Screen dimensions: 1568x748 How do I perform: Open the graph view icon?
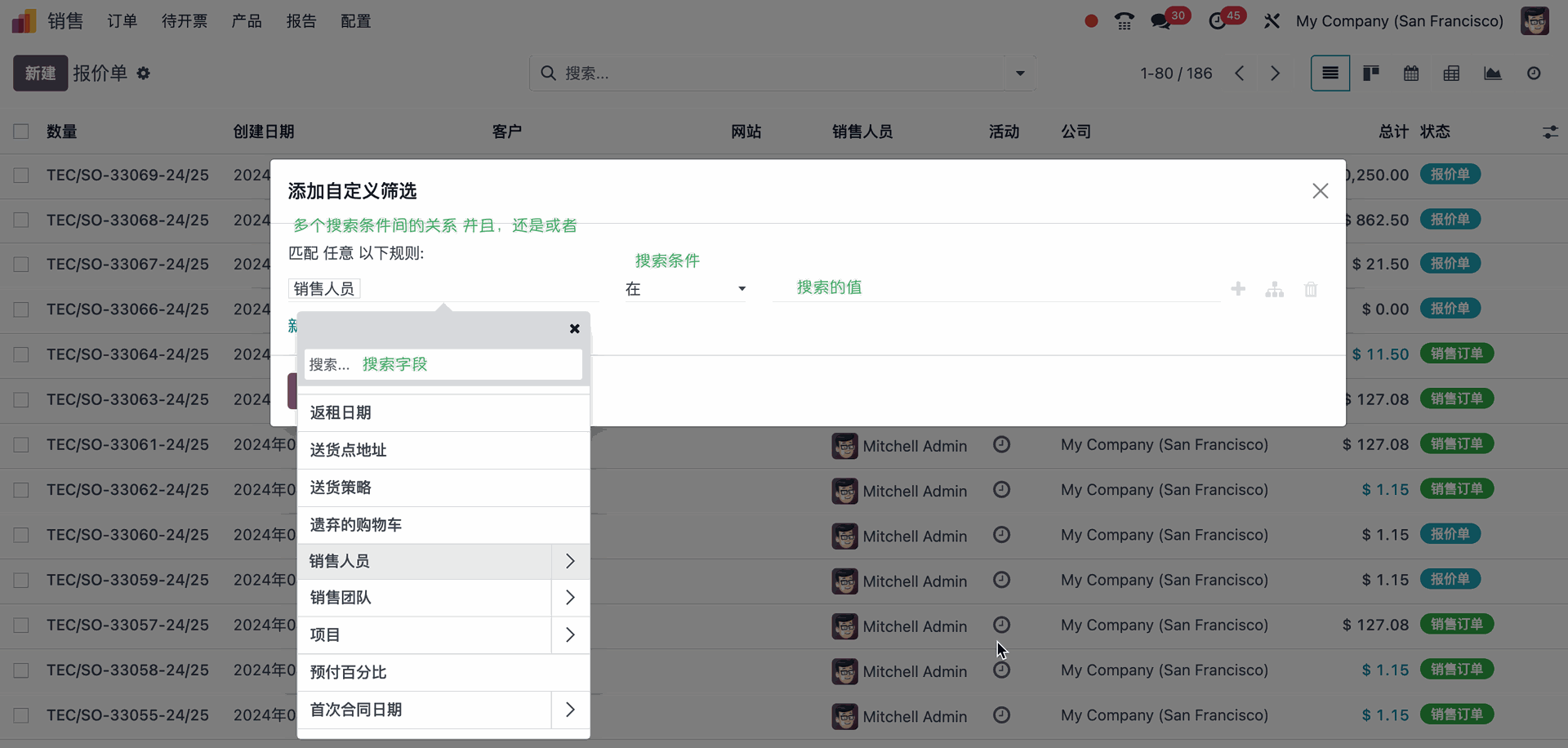1492,73
